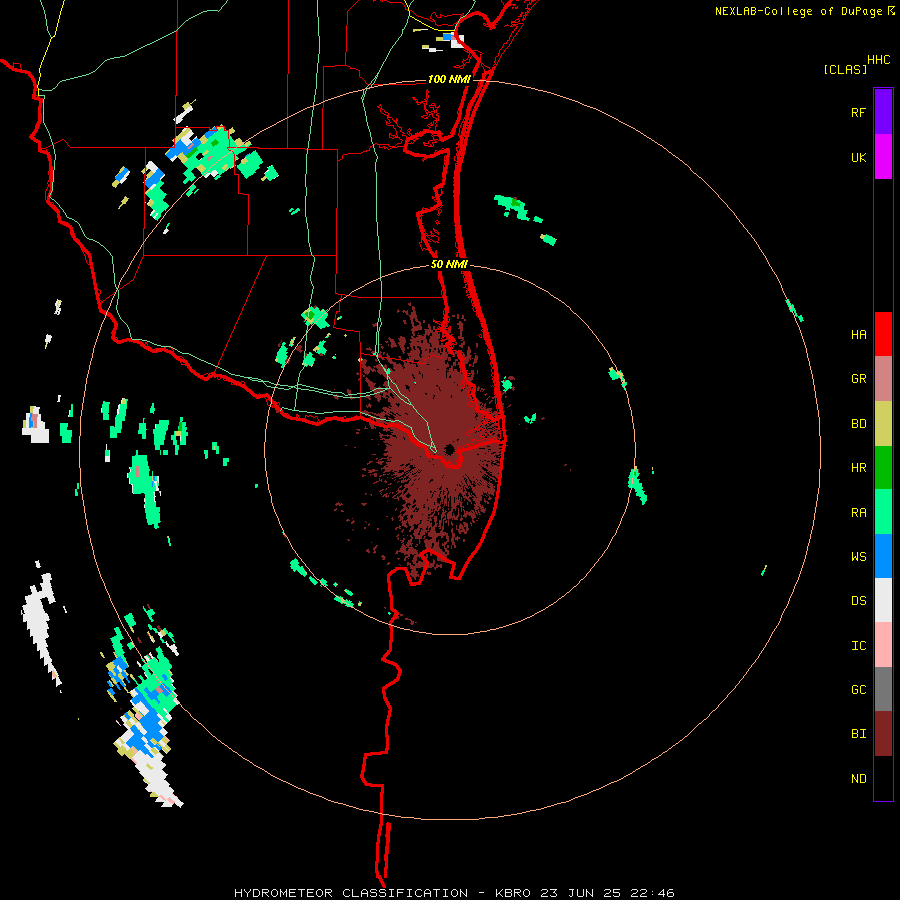Select the GC gray legend swatch
This screenshot has width=900, height=900.
point(883,689)
